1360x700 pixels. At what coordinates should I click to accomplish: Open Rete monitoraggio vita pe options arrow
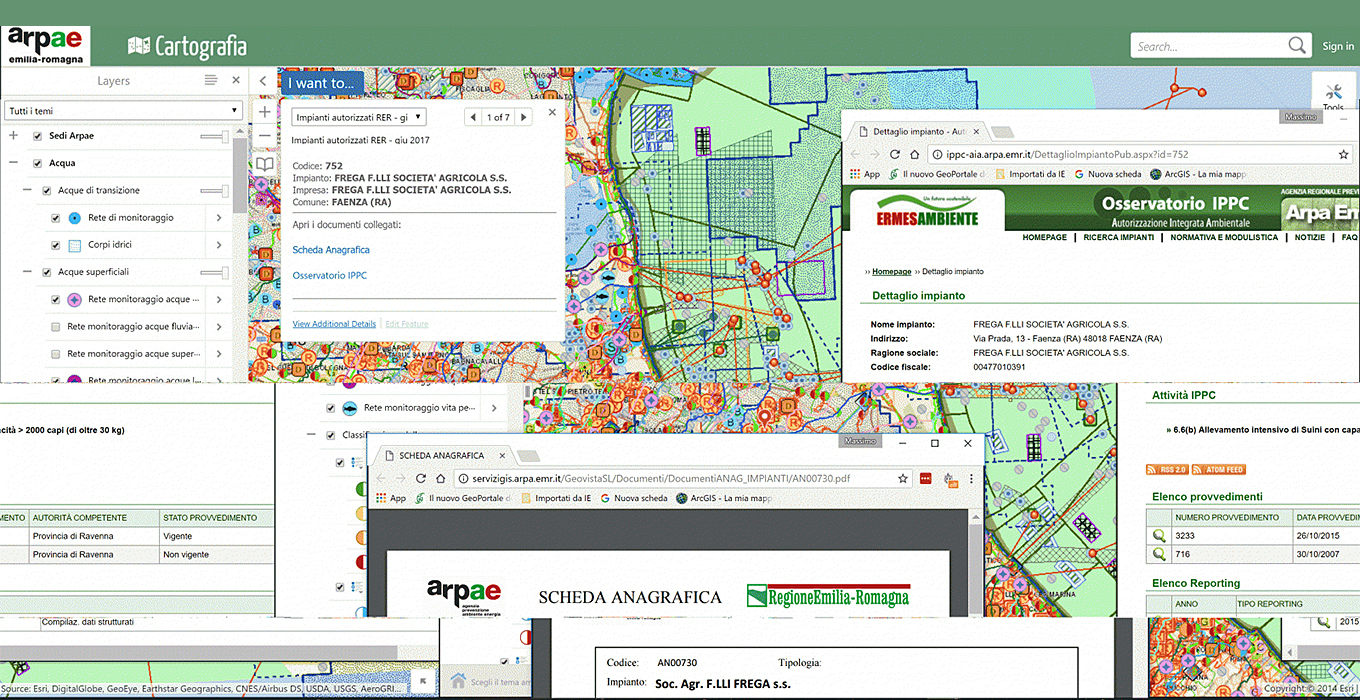494,408
